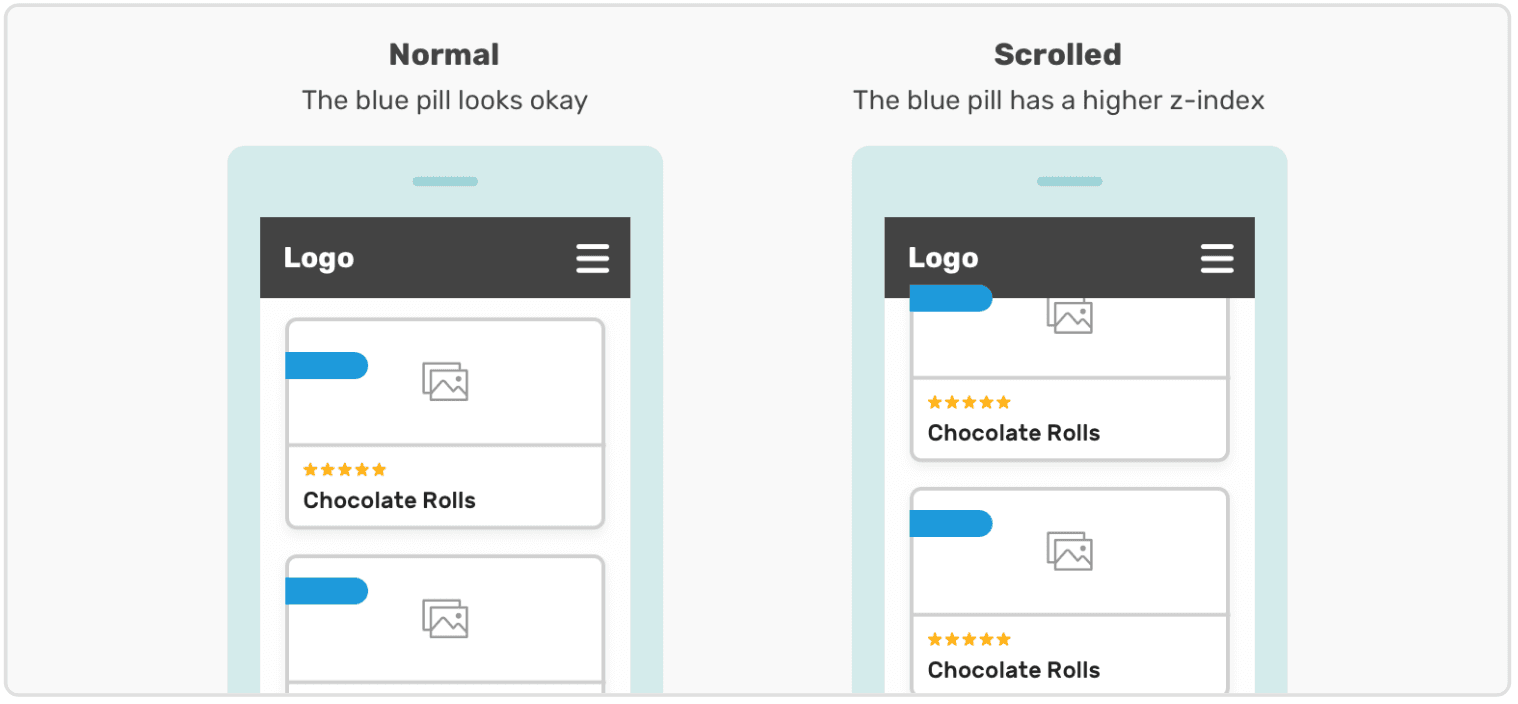Click the blue pill overlapping the Scrolled header
Viewport: 1518px width, 704px height.
coord(950,299)
